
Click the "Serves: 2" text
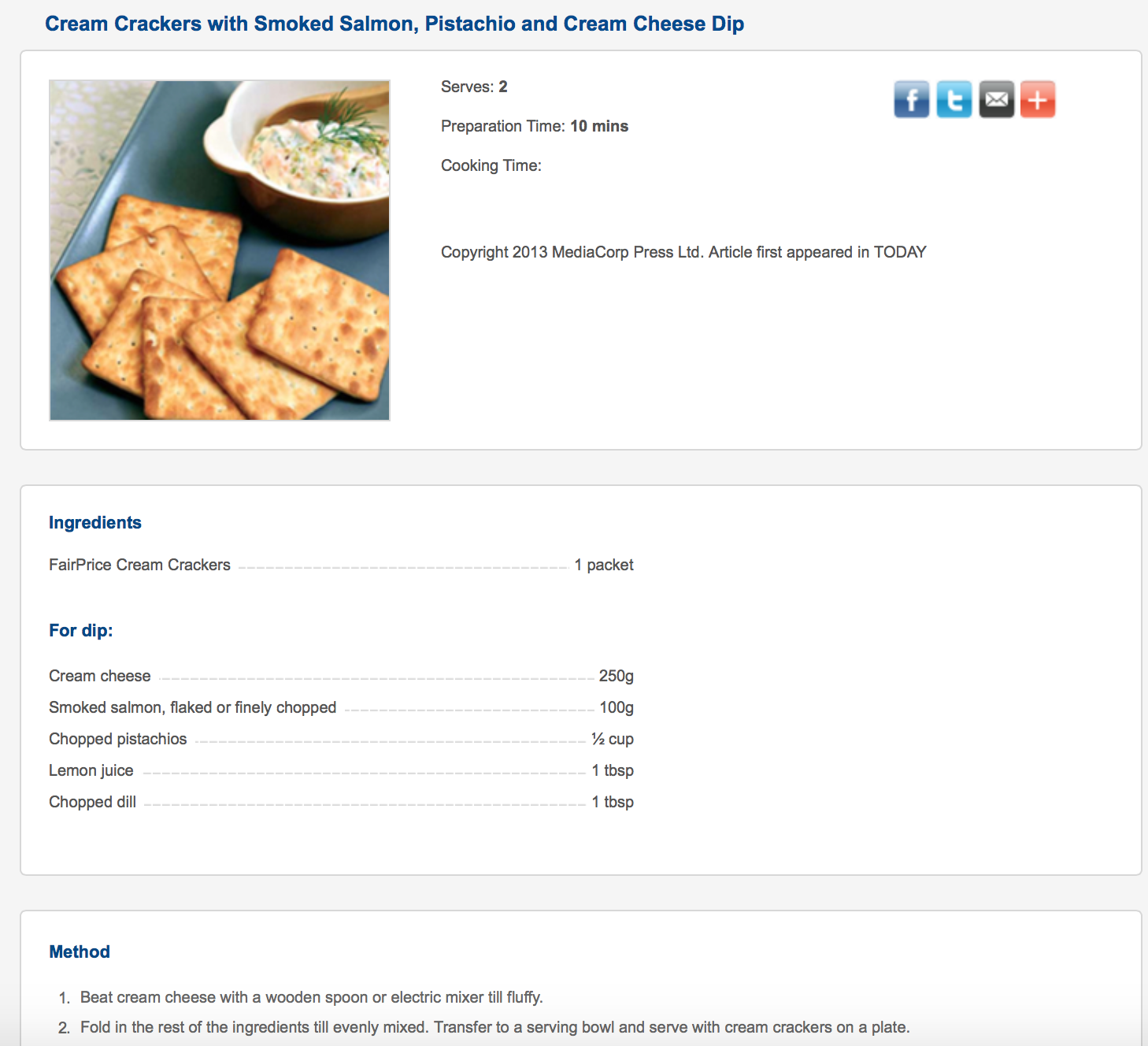coord(474,87)
